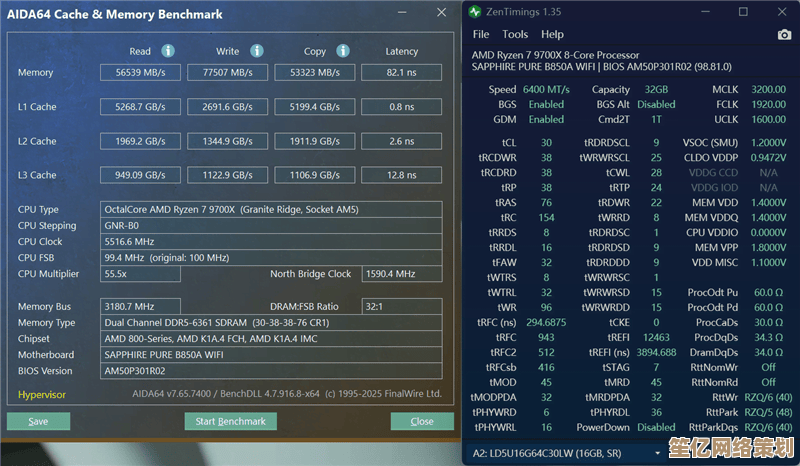Select the Memory Read result field

(140, 73)
